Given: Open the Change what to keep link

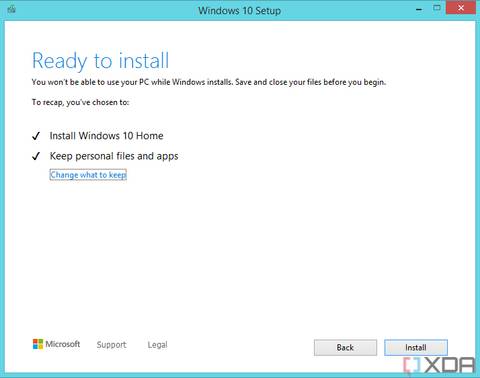Looking at the screenshot, I should pos(88,175).
